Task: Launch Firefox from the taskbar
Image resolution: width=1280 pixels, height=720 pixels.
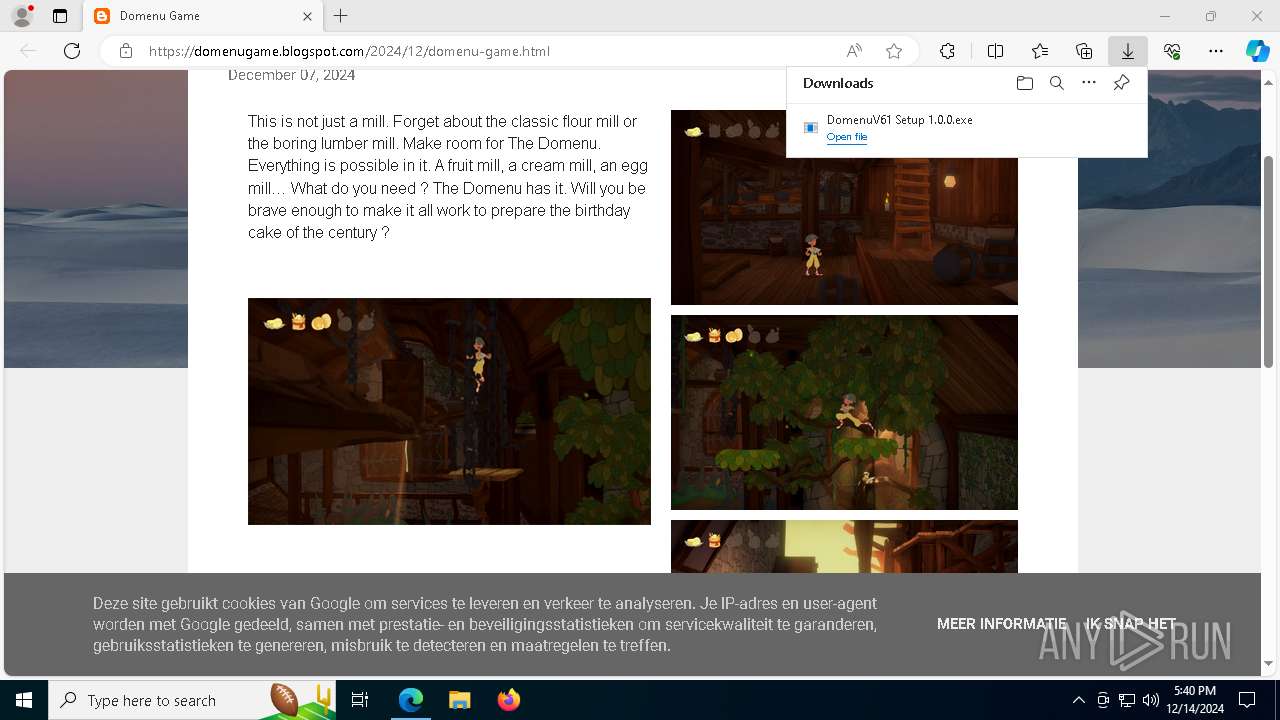Action: coord(508,700)
